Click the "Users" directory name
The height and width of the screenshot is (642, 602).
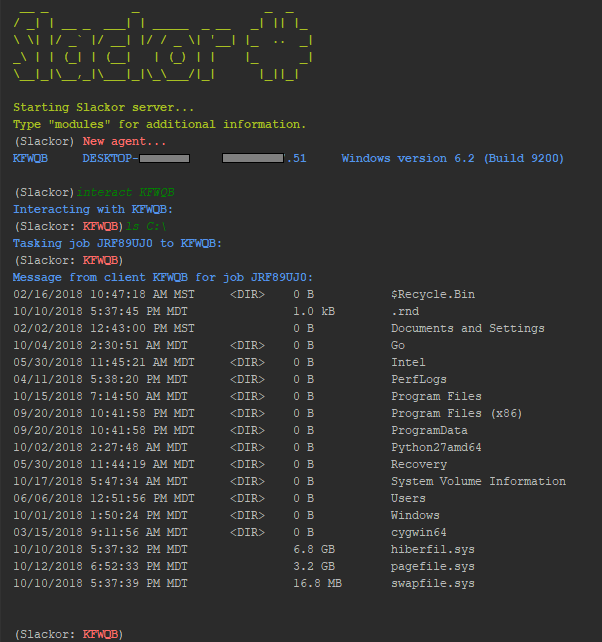(x=408, y=498)
